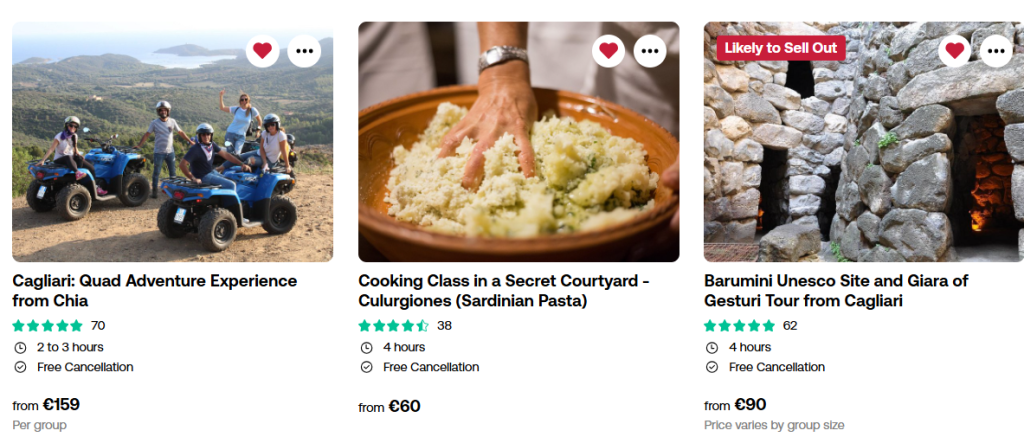Open Cooking Class in a Secret Courtyard link

[x=503, y=290]
